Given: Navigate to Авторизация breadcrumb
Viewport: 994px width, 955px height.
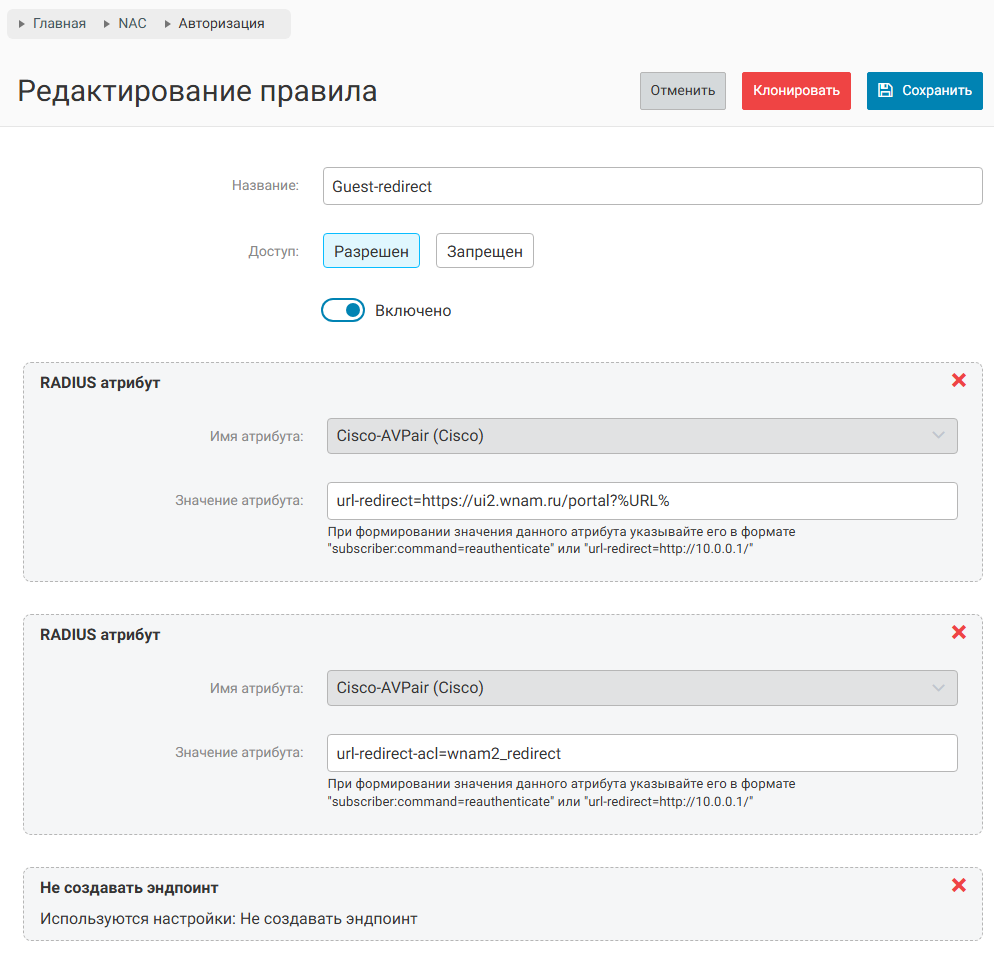Looking at the screenshot, I should pos(221,24).
